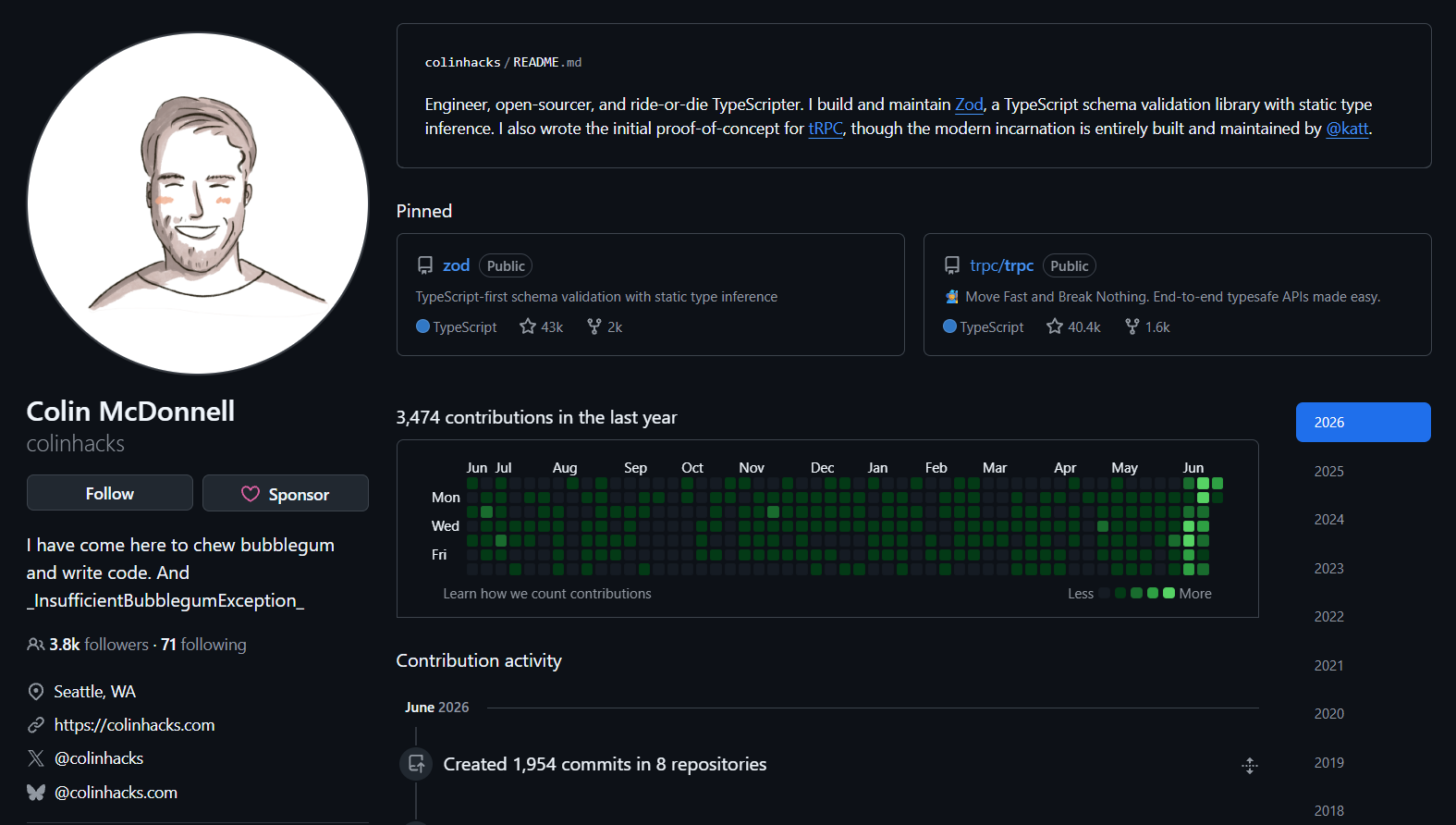Open the @colinhacks X profile link
This screenshot has width=1456, height=825.
tap(99, 758)
